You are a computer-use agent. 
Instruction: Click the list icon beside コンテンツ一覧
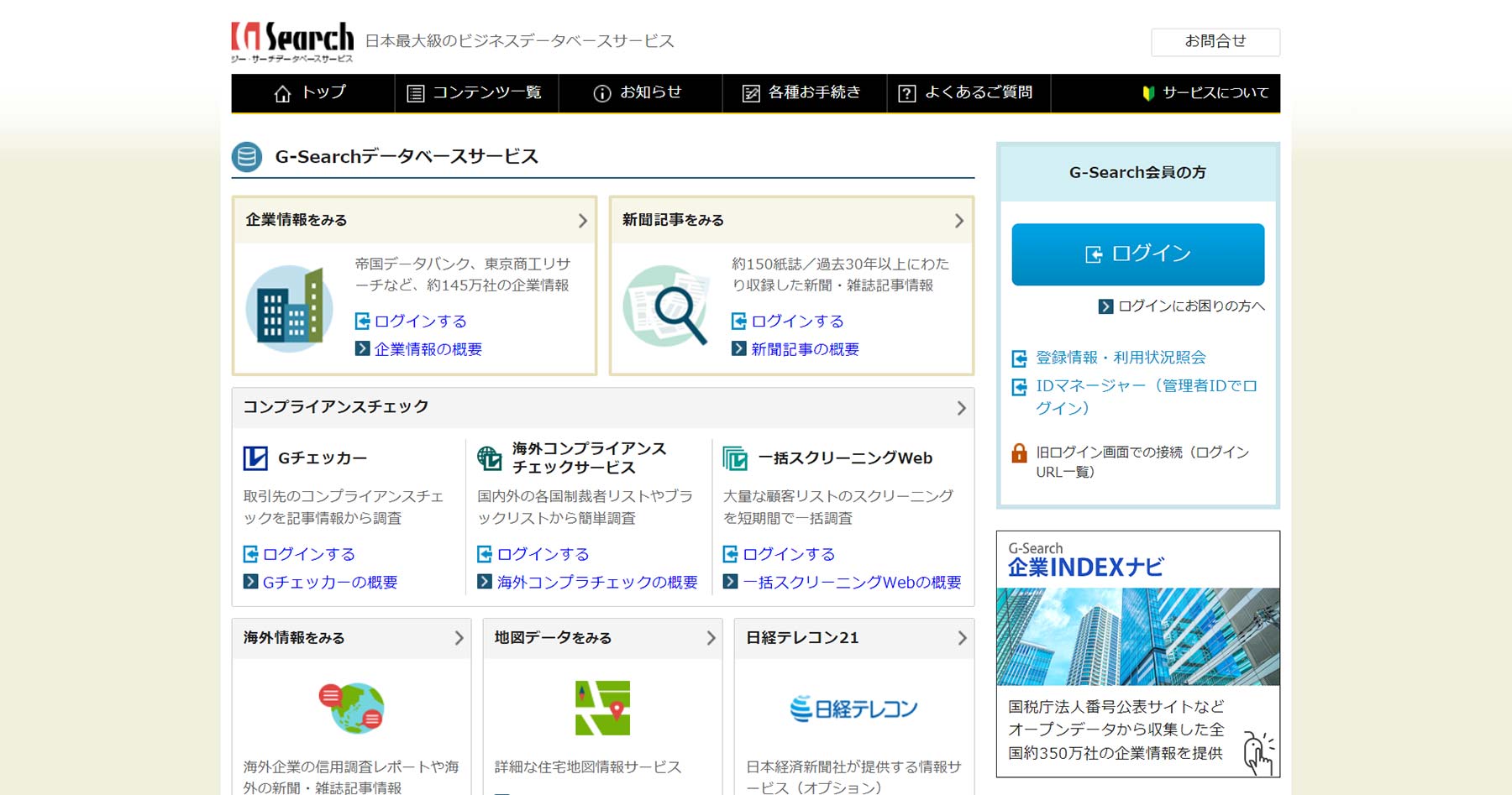[415, 93]
